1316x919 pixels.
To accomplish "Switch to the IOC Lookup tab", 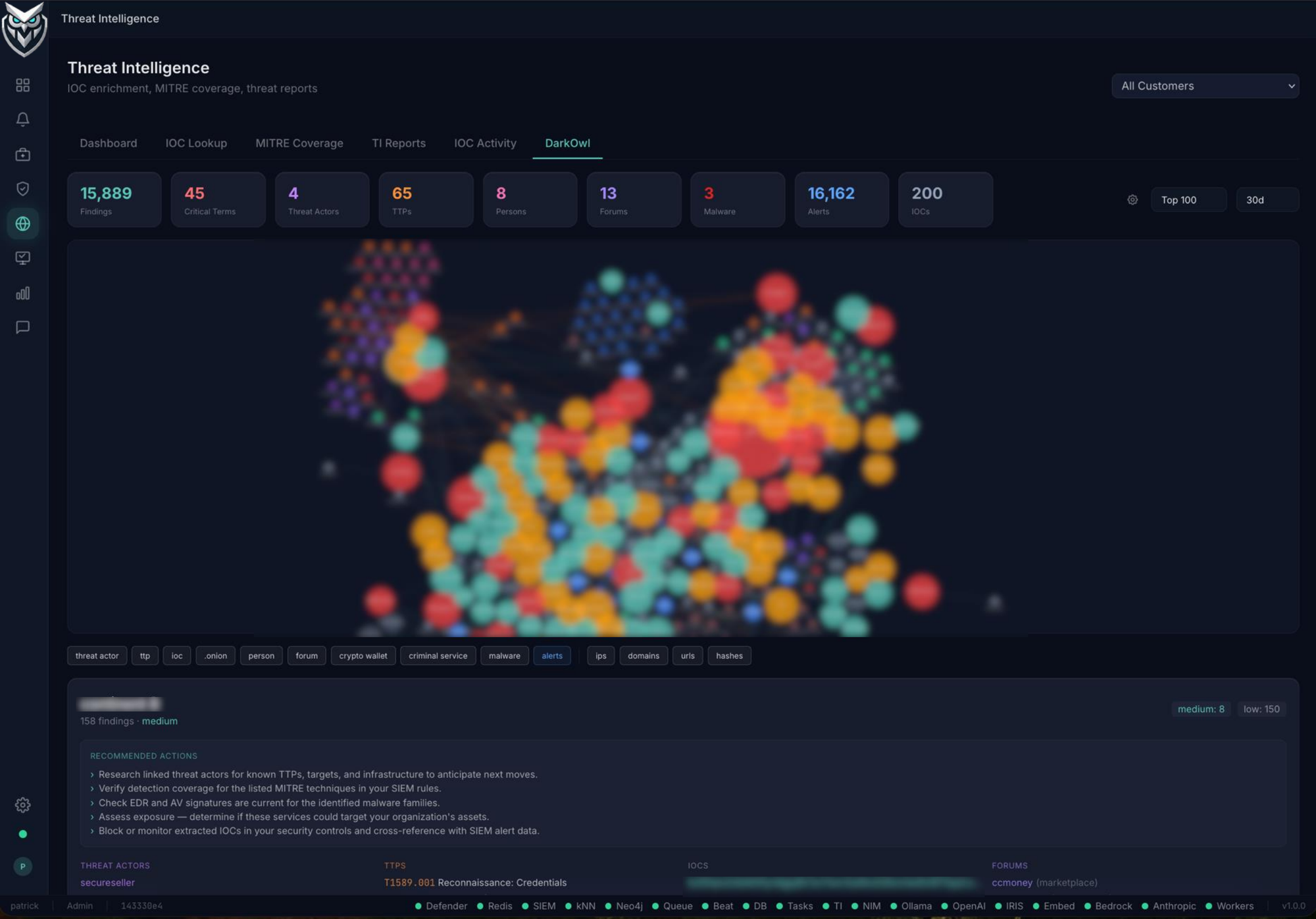I will 196,143.
